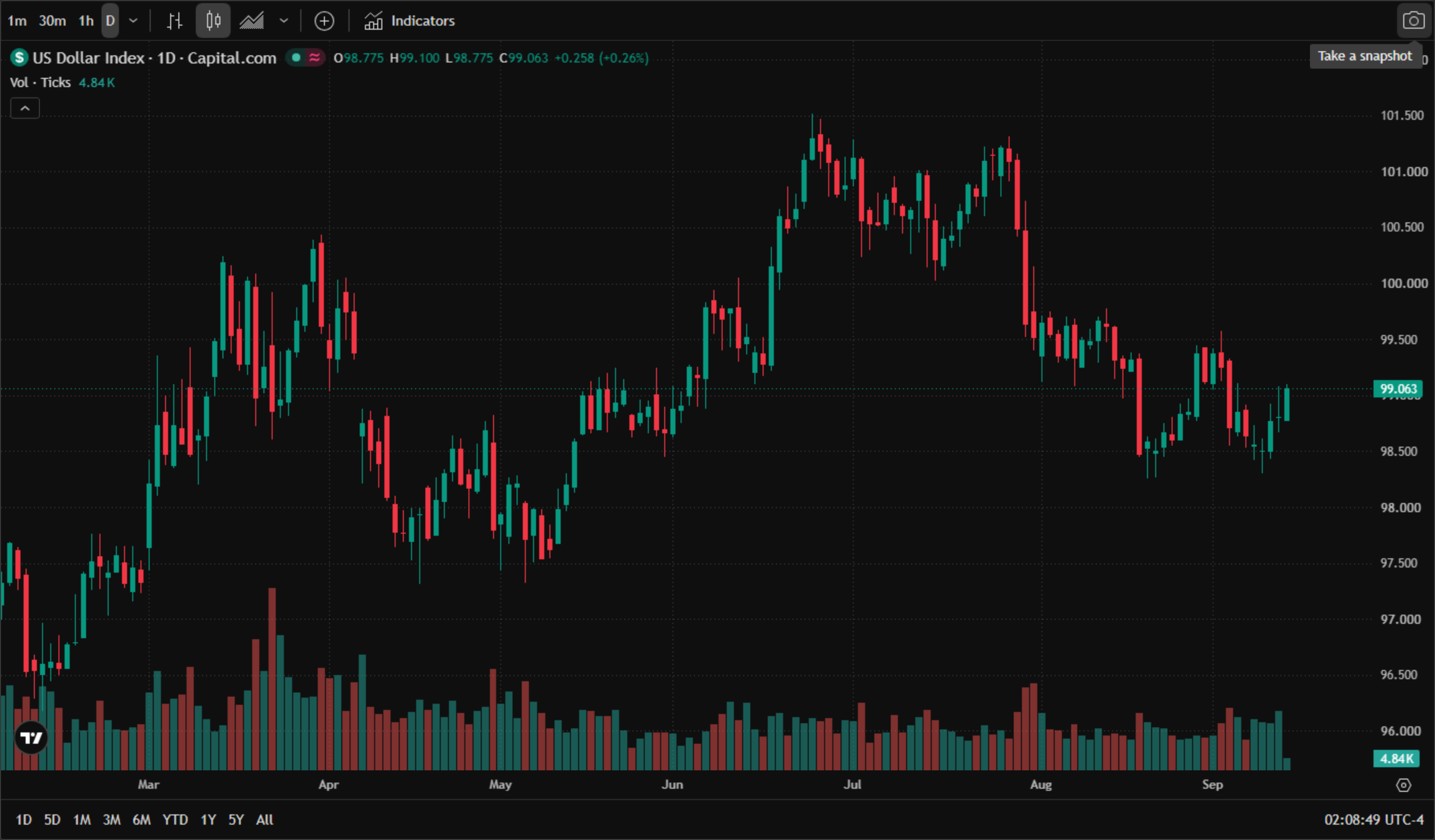
Task: Click the closing value C99.063 in legend
Action: point(523,58)
